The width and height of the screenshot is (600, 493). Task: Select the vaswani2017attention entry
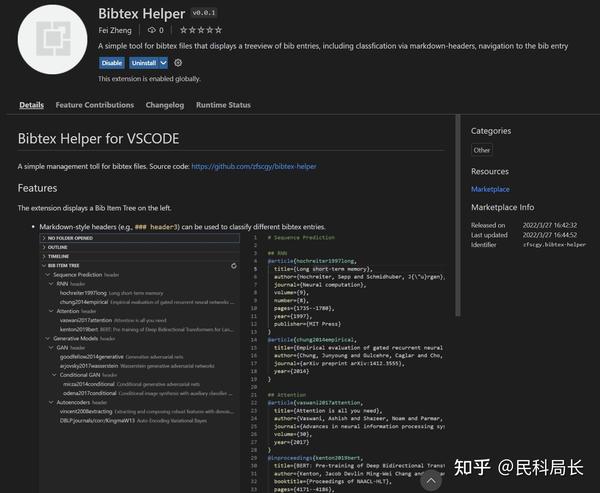pyautogui.click(x=140, y=320)
